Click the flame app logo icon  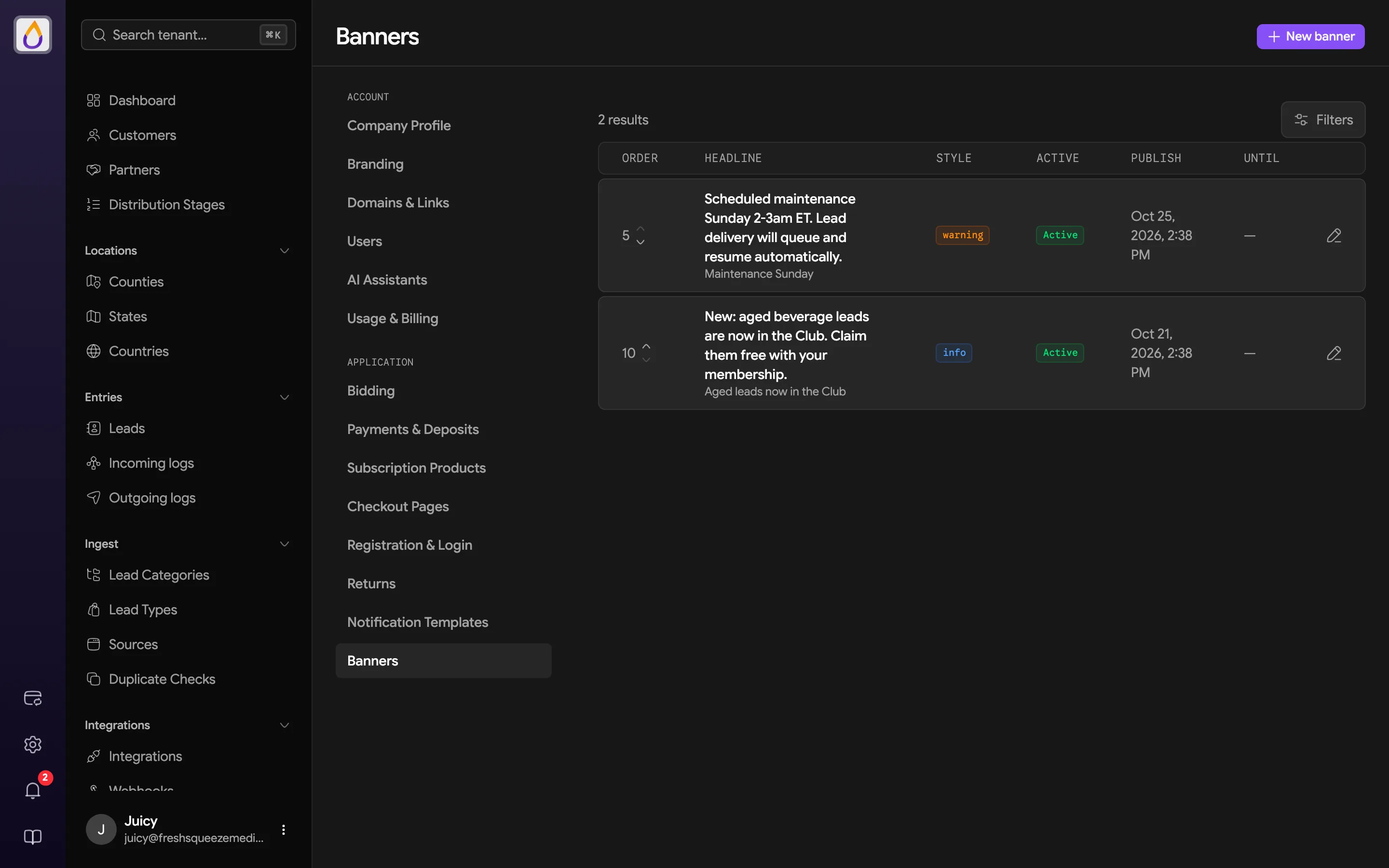[x=33, y=34]
